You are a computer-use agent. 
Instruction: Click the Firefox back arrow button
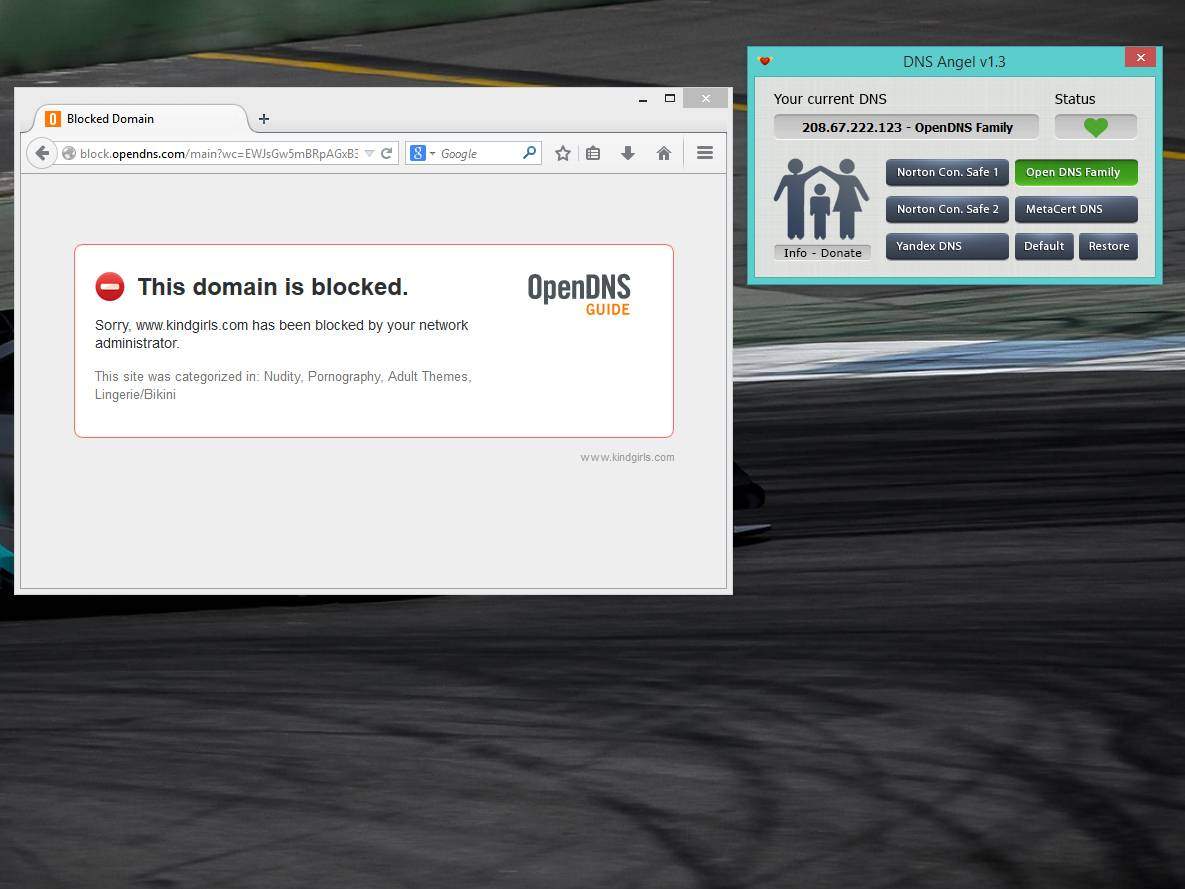pos(41,153)
